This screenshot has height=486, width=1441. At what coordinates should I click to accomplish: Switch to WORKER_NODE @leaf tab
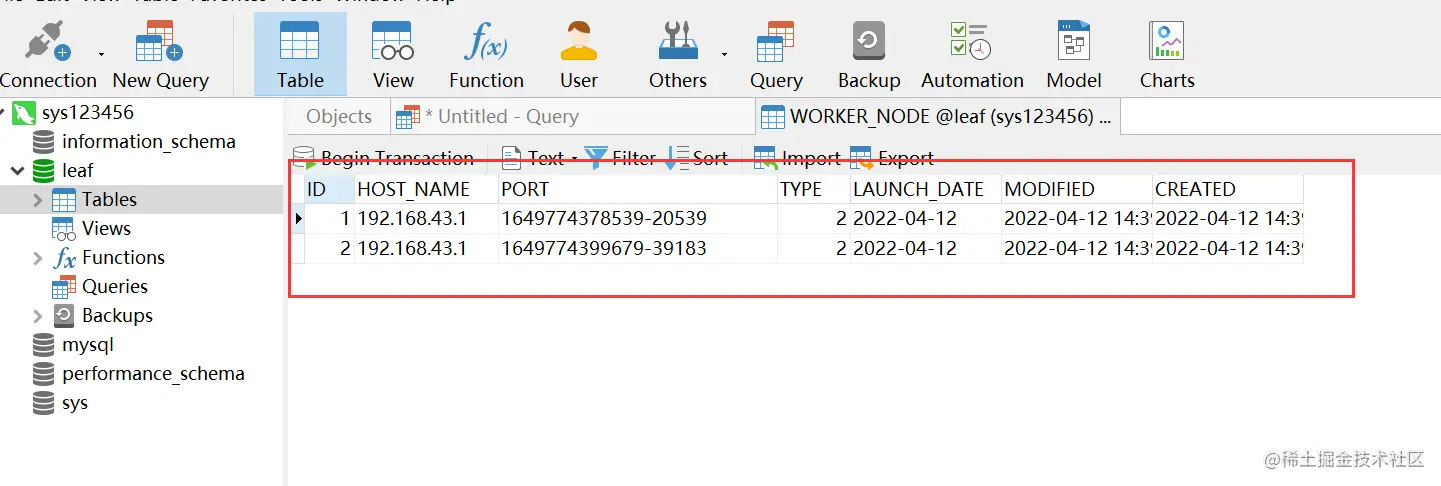pyautogui.click(x=937, y=116)
